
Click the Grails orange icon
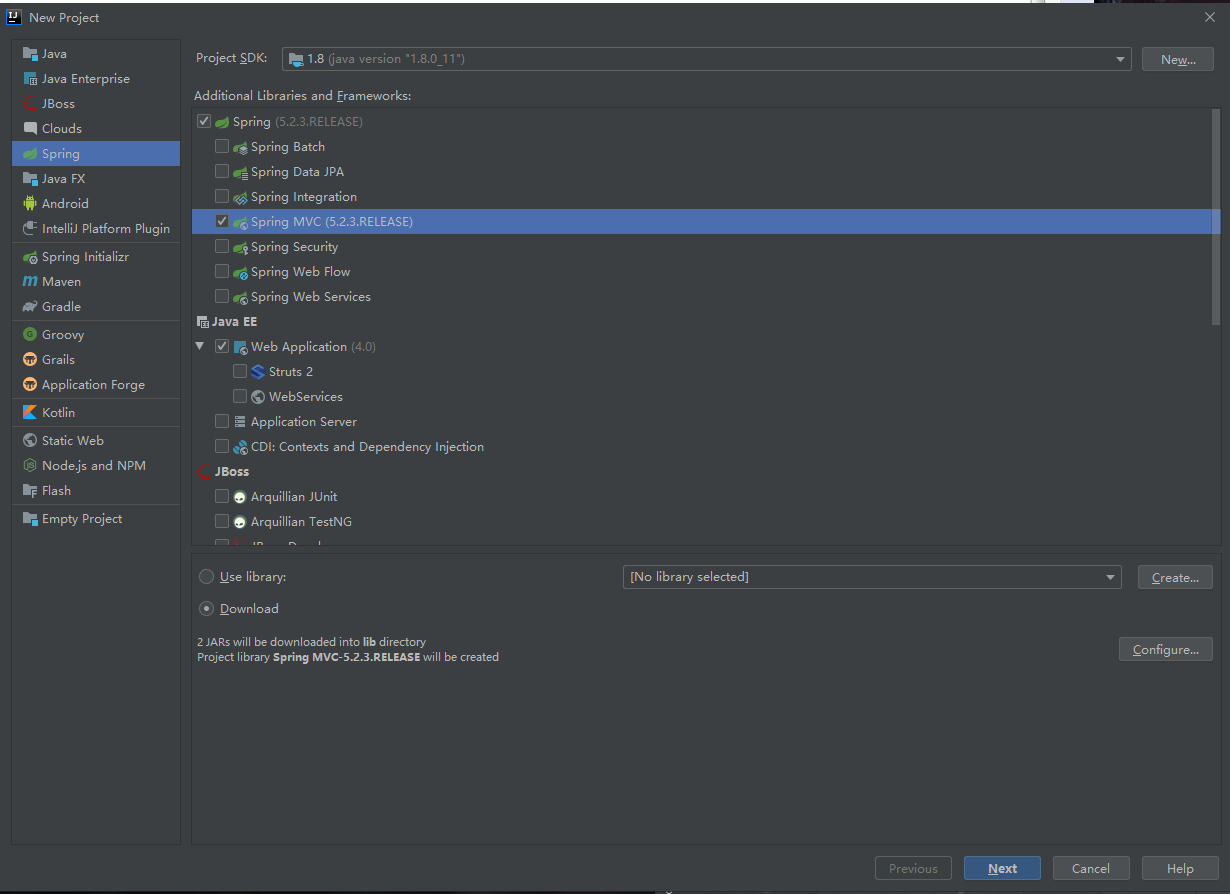point(30,360)
